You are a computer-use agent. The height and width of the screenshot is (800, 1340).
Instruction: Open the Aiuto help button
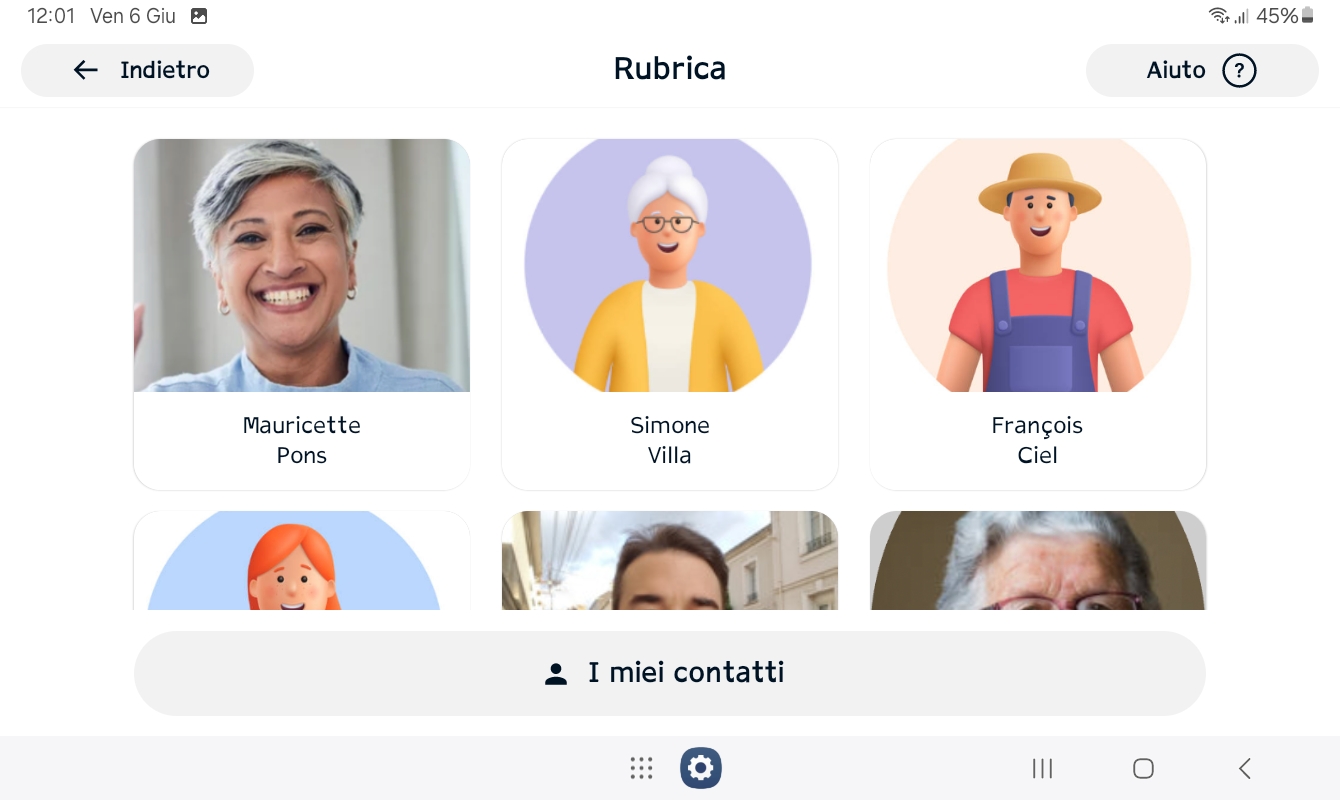[x=1202, y=70]
